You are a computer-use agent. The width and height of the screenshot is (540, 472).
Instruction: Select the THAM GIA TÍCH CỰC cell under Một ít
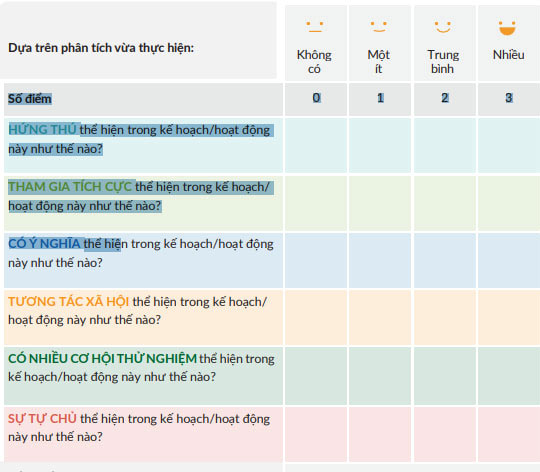380,203
